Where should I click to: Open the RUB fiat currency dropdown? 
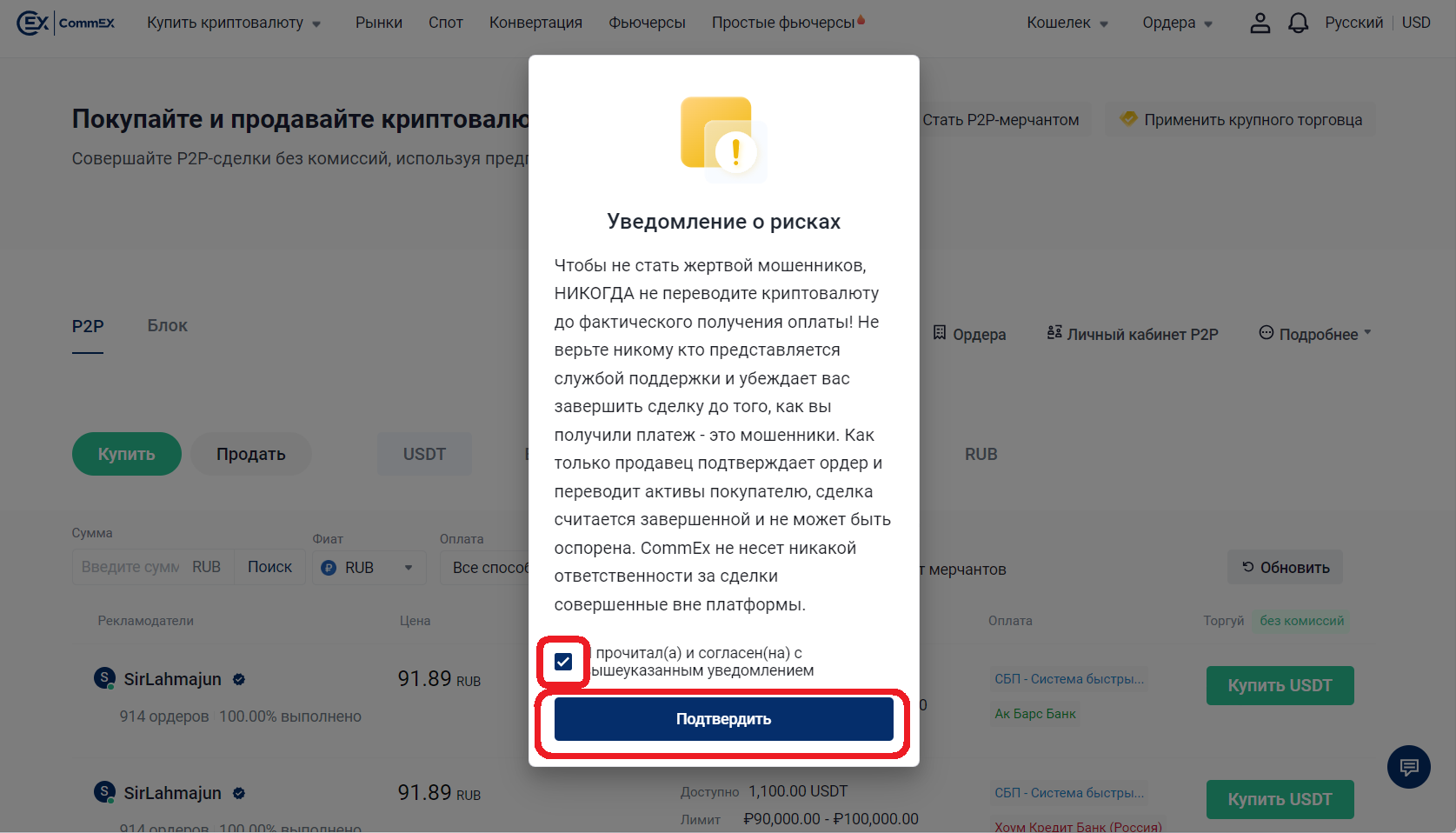click(369, 568)
